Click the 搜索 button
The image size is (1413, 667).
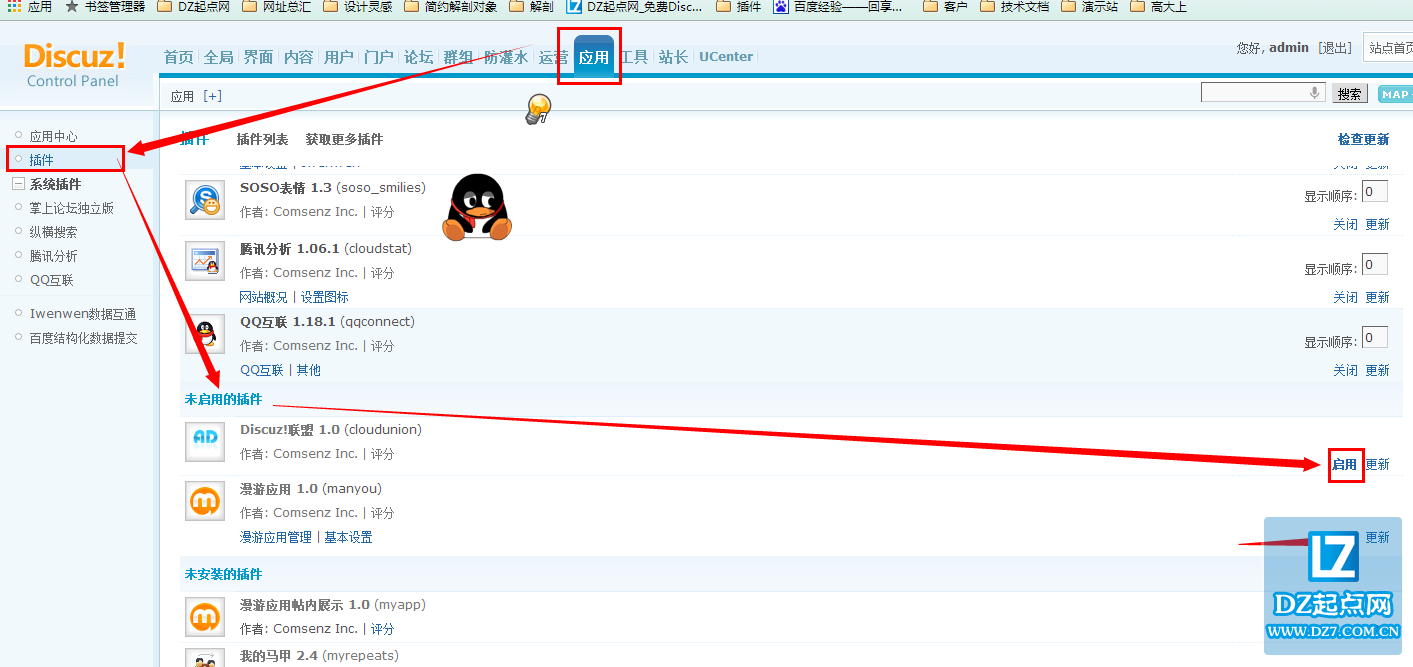pyautogui.click(x=1350, y=94)
